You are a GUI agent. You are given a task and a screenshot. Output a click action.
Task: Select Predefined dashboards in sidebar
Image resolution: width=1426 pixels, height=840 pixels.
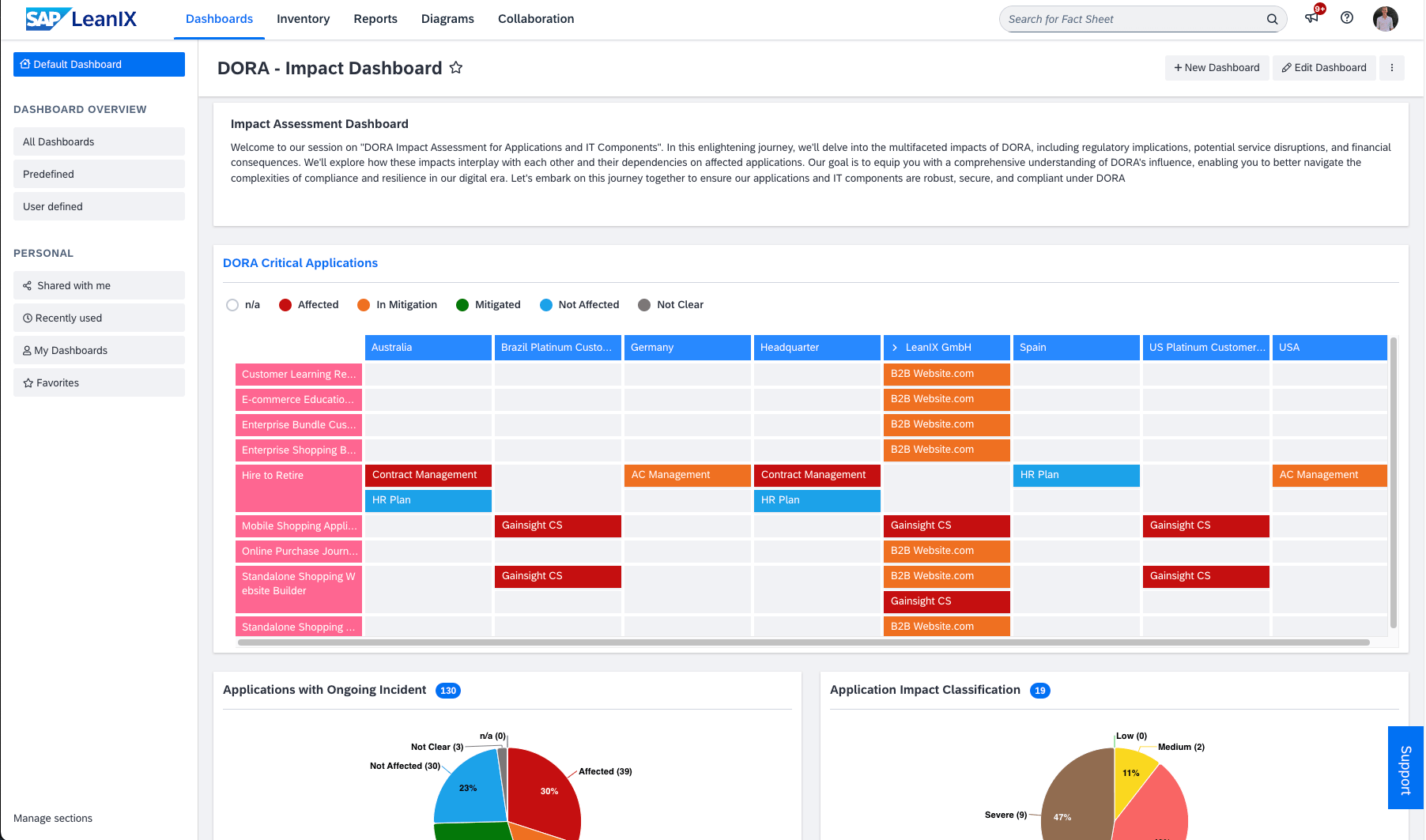click(x=99, y=174)
